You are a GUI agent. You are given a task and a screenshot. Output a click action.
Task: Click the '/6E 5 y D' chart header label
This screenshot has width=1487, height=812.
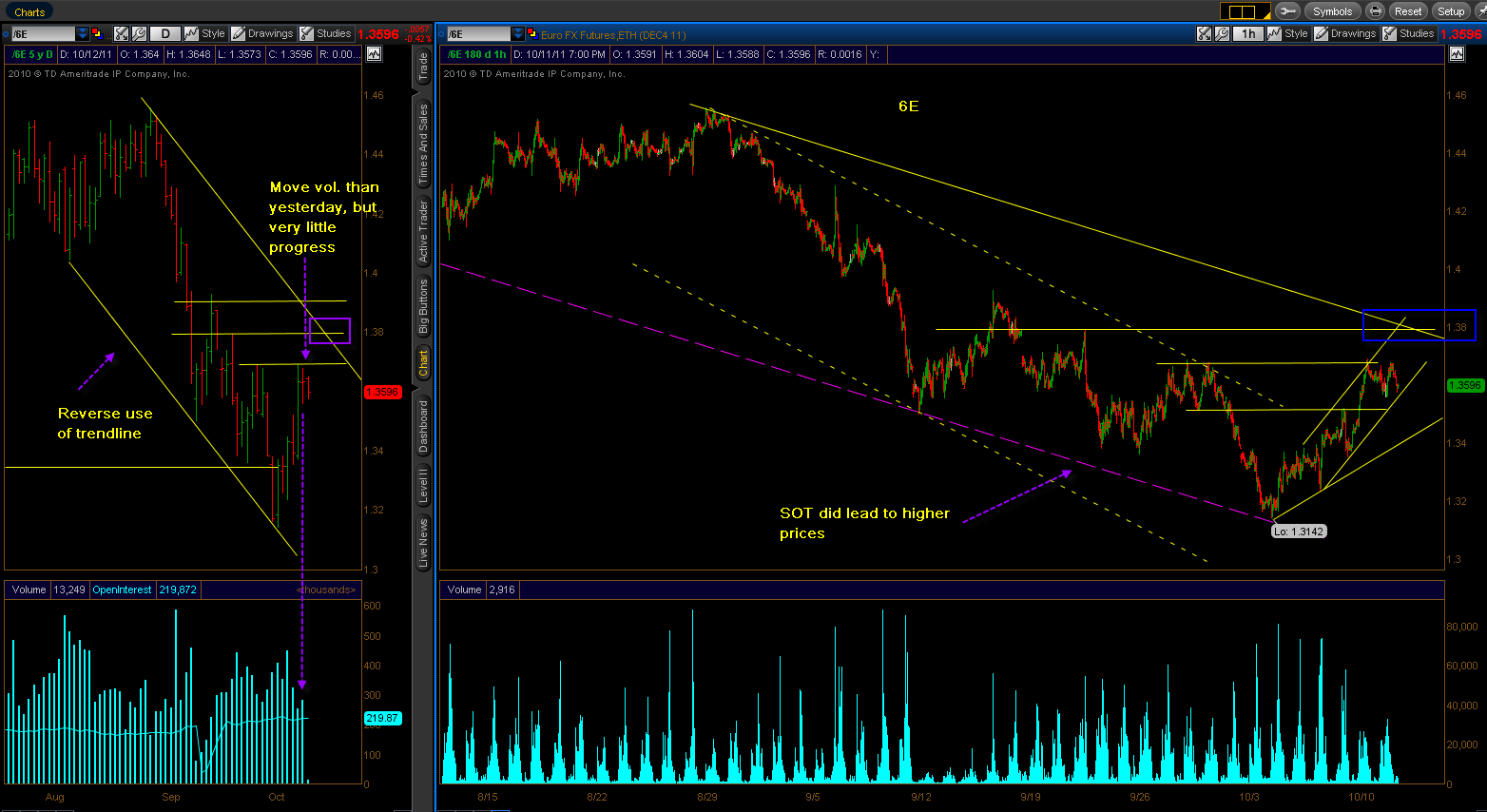click(x=32, y=54)
